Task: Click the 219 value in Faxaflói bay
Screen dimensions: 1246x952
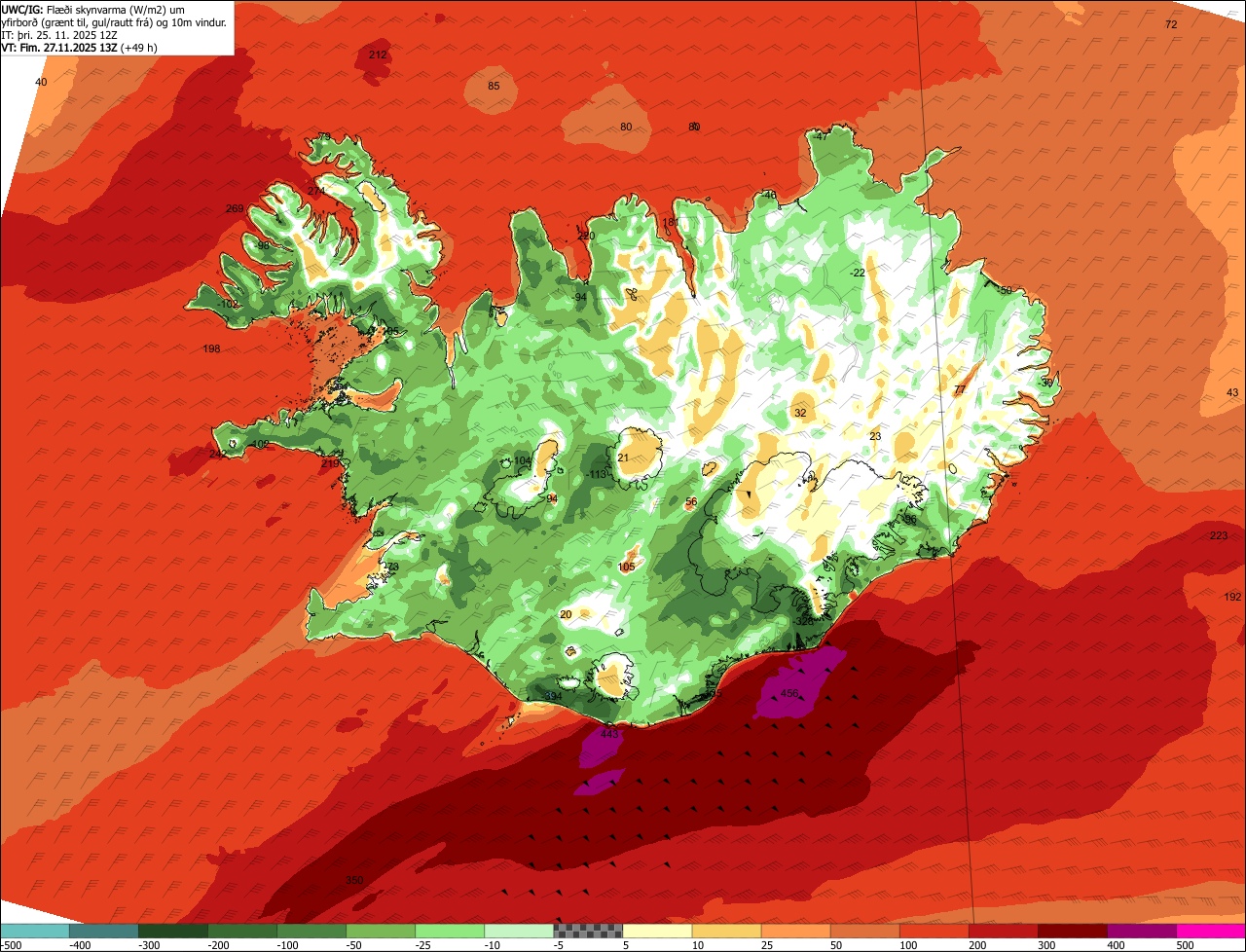Action: pos(331,463)
